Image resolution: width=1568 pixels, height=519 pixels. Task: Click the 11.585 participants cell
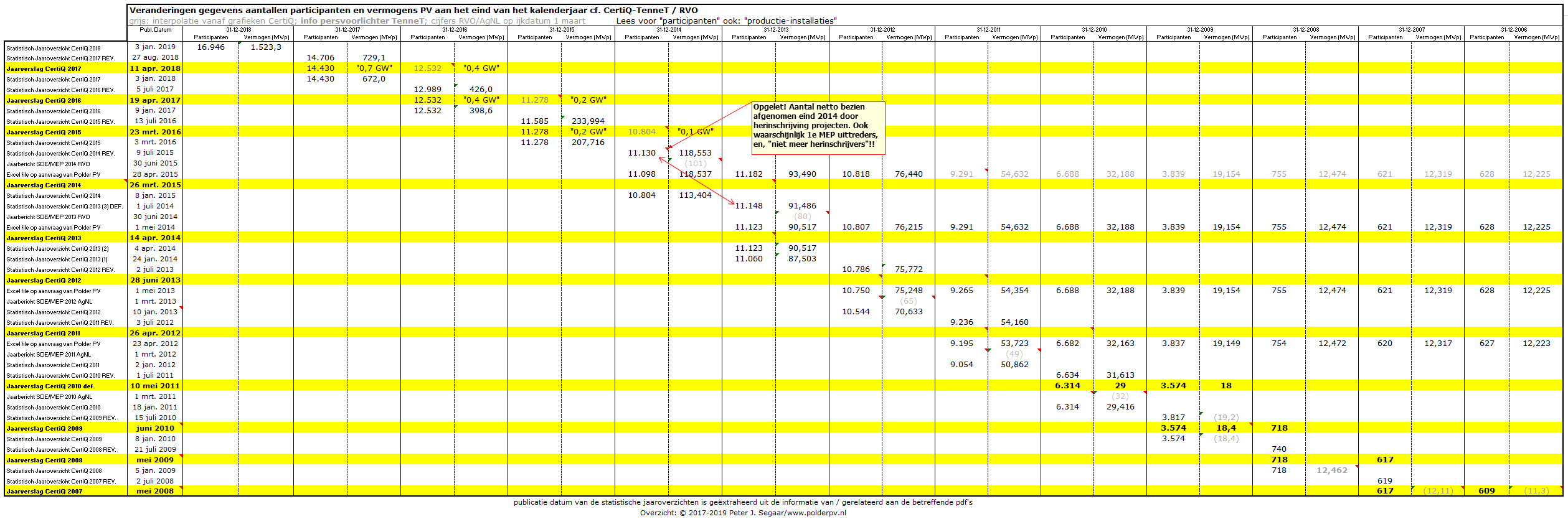coord(534,121)
